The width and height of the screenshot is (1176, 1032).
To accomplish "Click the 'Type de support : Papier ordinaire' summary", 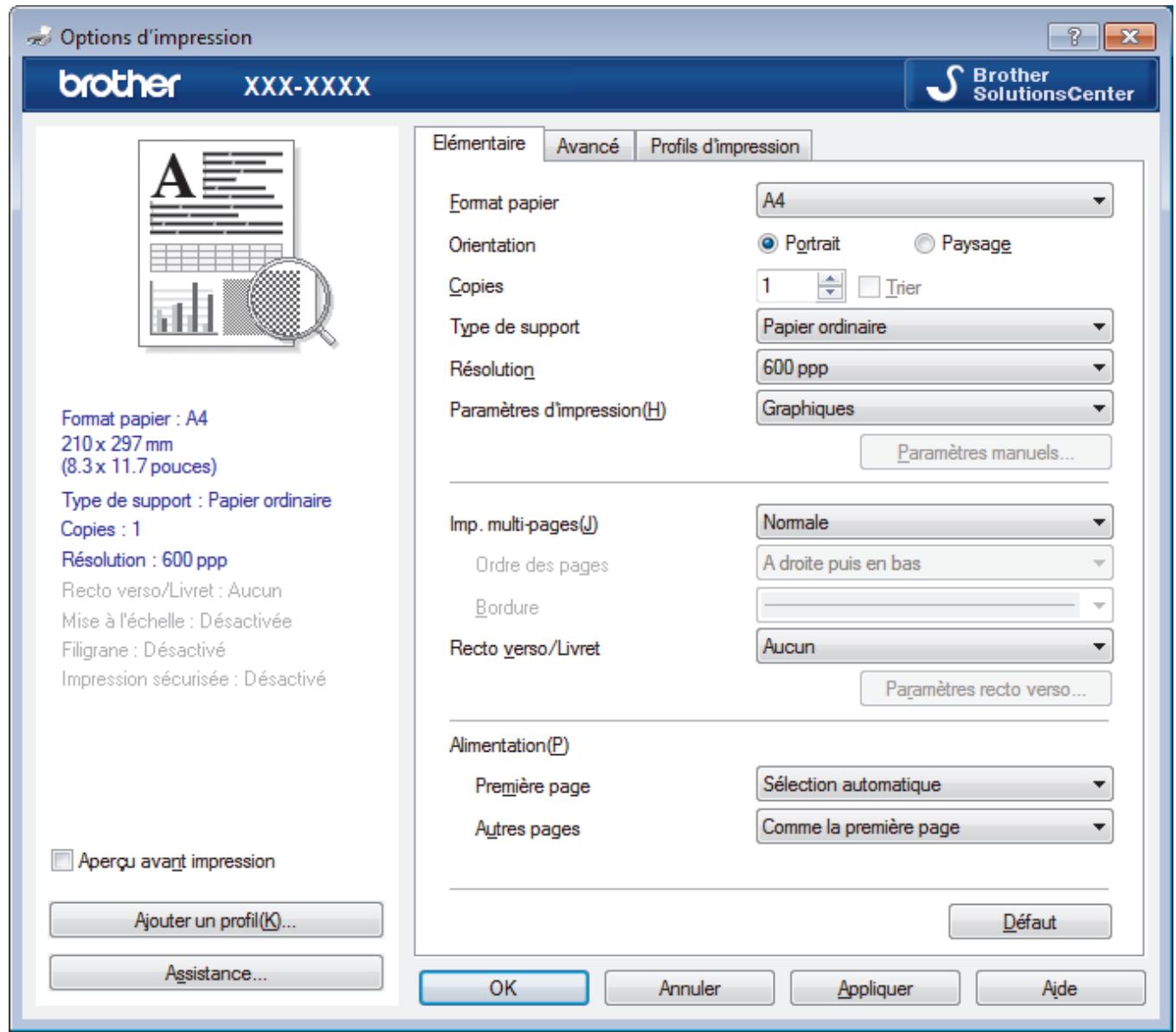I will point(196,500).
